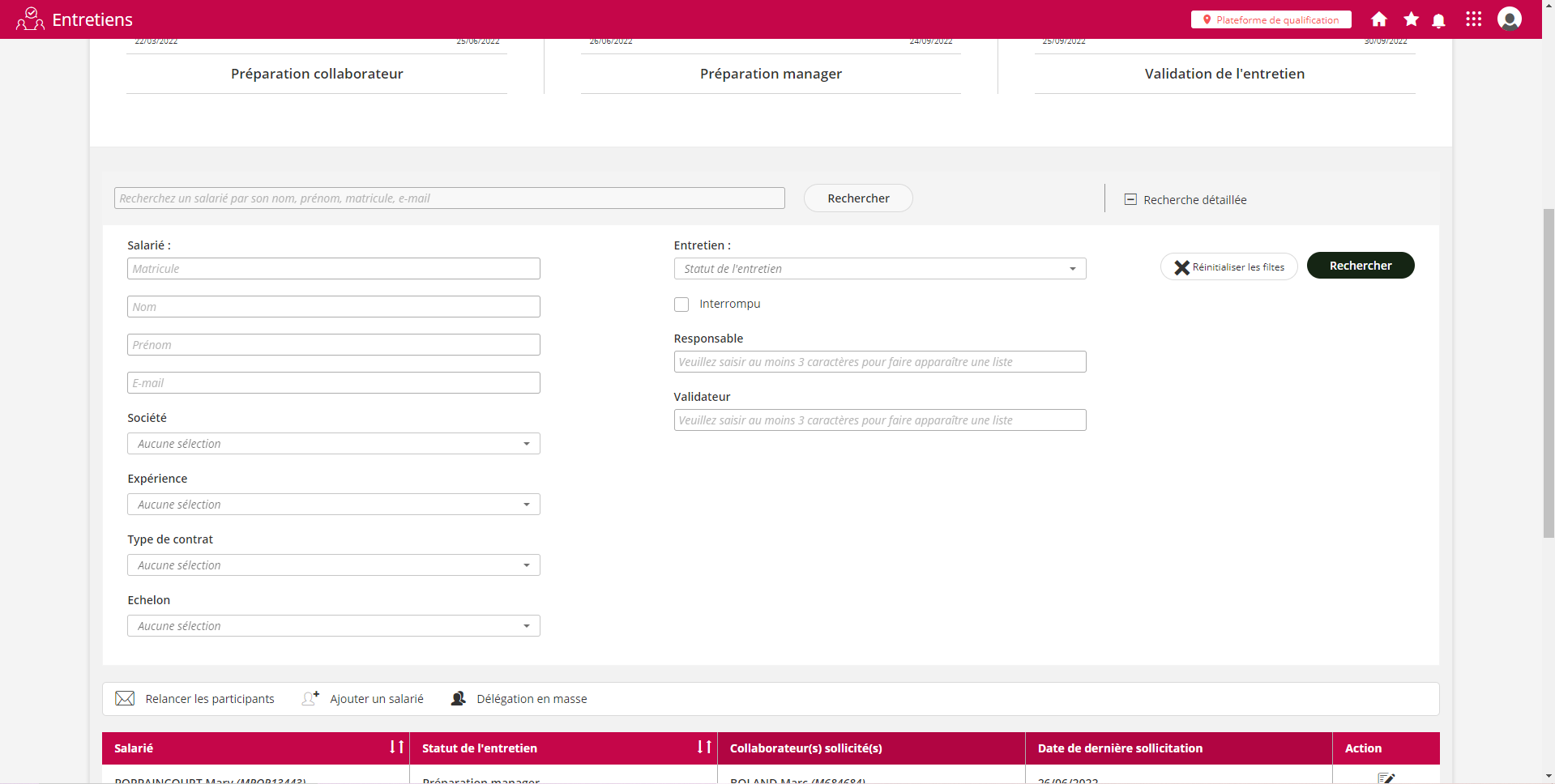The width and height of the screenshot is (1555, 784).
Task: Open the apps grid menu
Action: tap(1473, 19)
